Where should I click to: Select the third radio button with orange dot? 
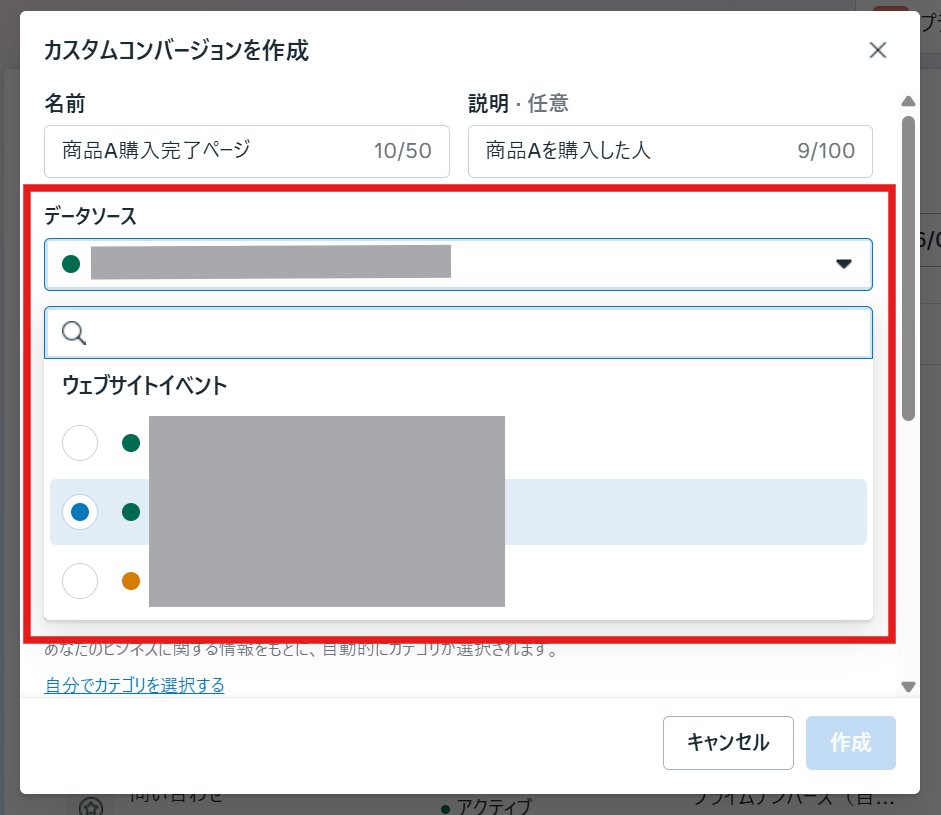click(x=80, y=581)
